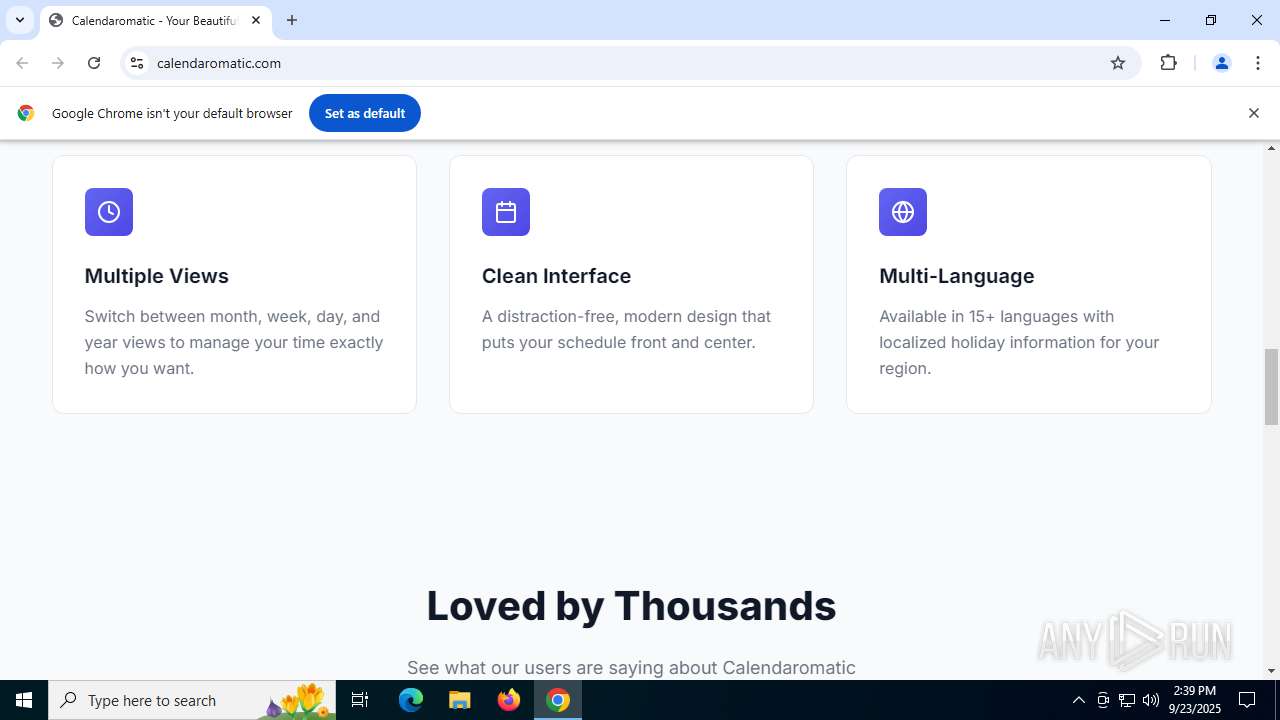Click the globe icon above Multi-Language

903,212
